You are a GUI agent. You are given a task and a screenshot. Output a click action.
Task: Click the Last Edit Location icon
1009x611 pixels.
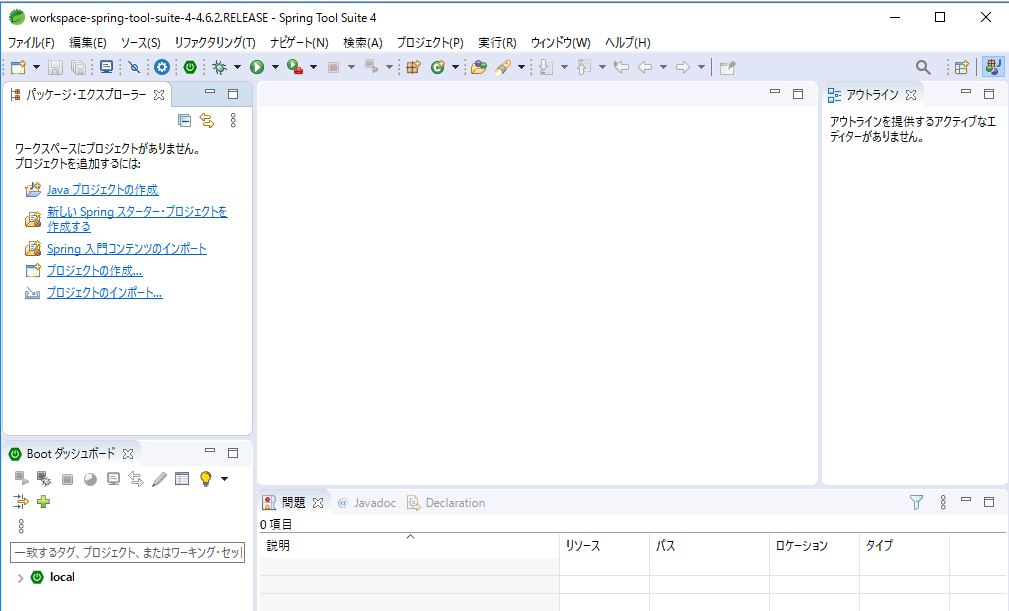620,67
